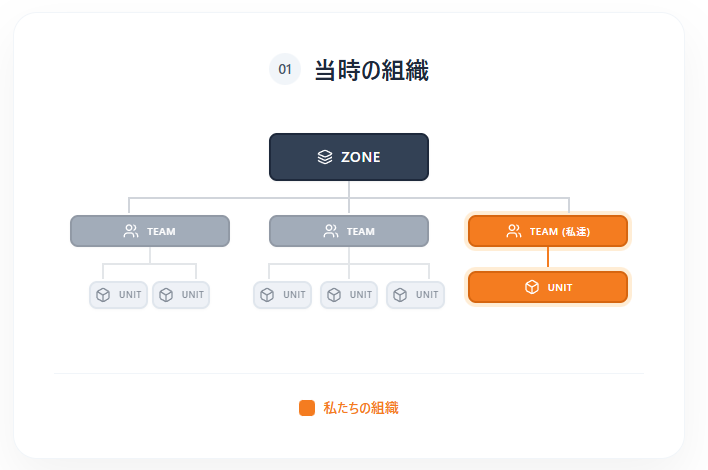
Task: Click the people icon in the orange TEAM box
Action: coord(514,231)
